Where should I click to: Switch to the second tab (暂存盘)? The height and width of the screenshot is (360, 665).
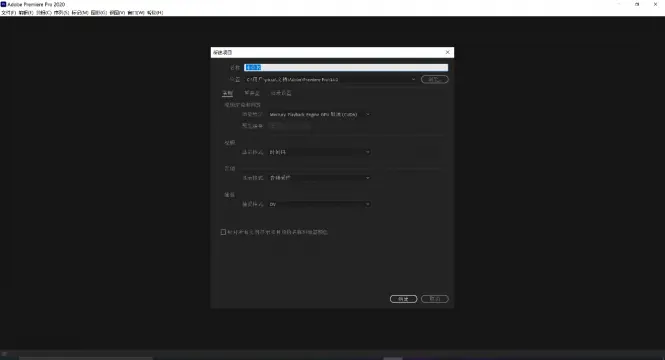252,93
